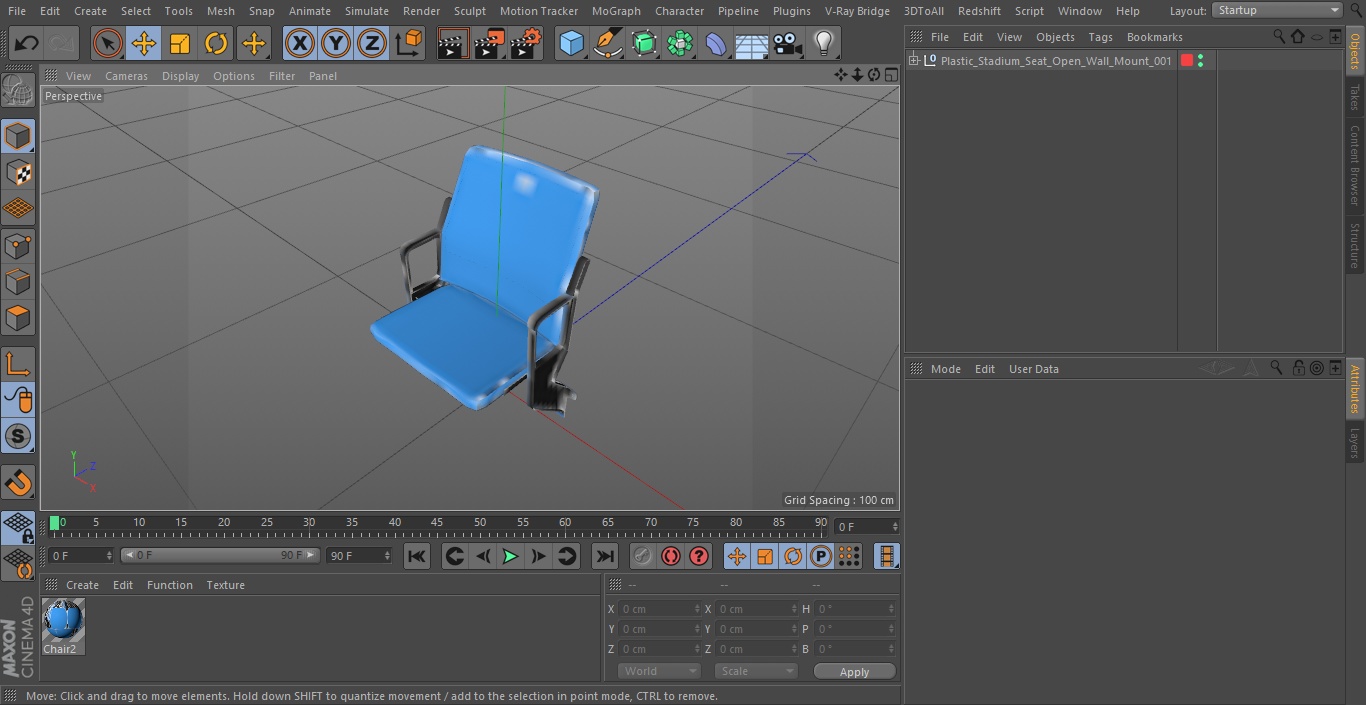Go to start of animation
This screenshot has width=1366, height=705.
pyautogui.click(x=417, y=556)
